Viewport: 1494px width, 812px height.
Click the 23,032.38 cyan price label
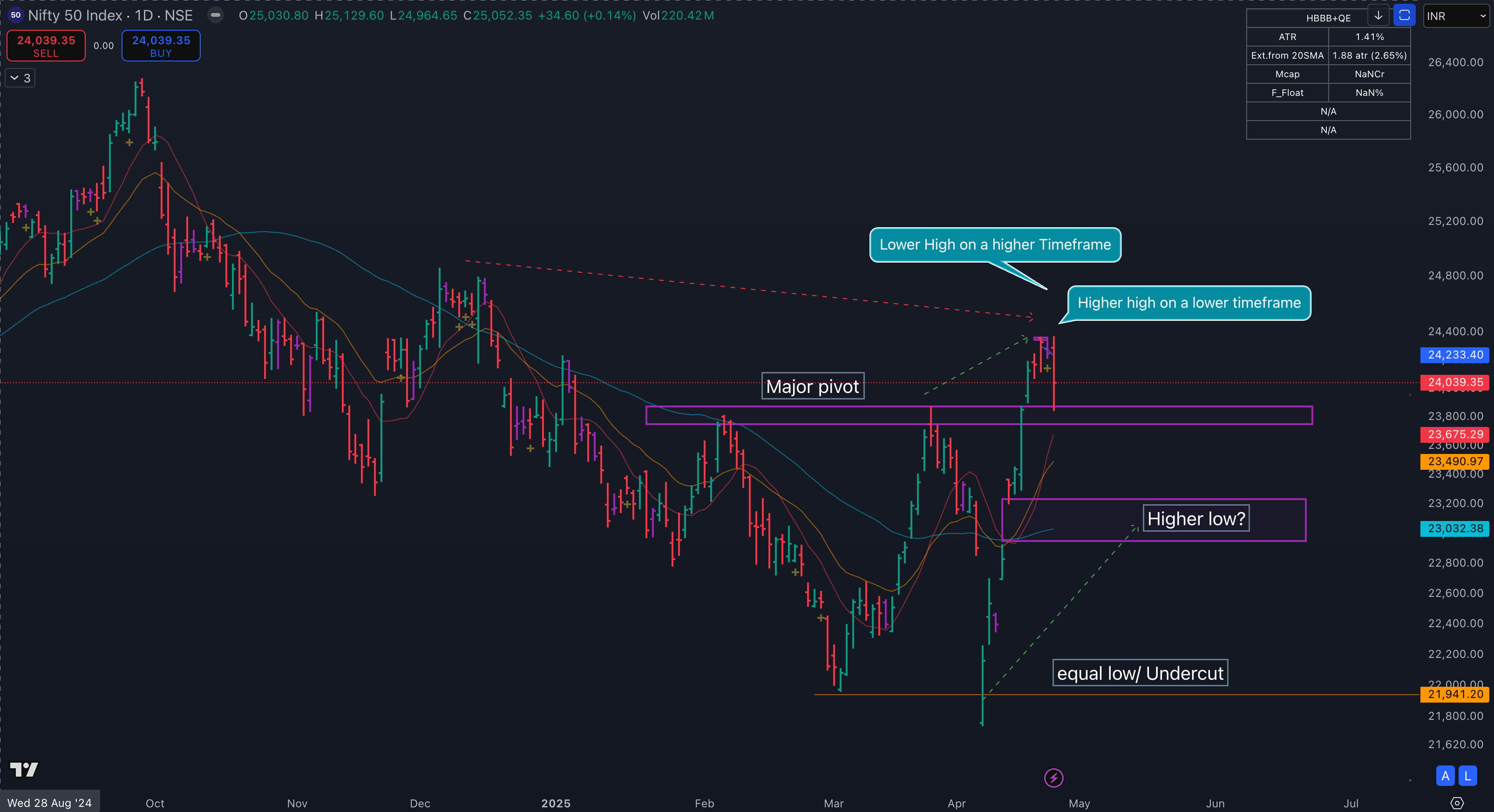1454,528
